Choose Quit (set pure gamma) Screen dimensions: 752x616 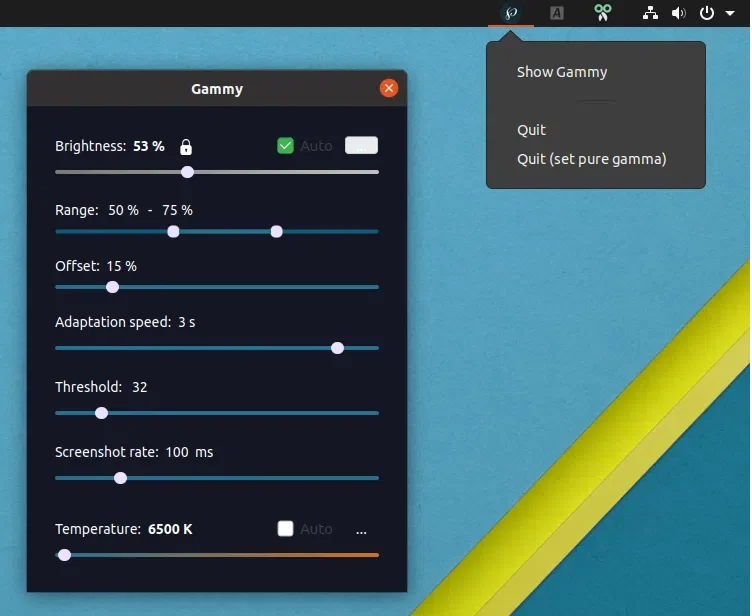[x=591, y=159]
